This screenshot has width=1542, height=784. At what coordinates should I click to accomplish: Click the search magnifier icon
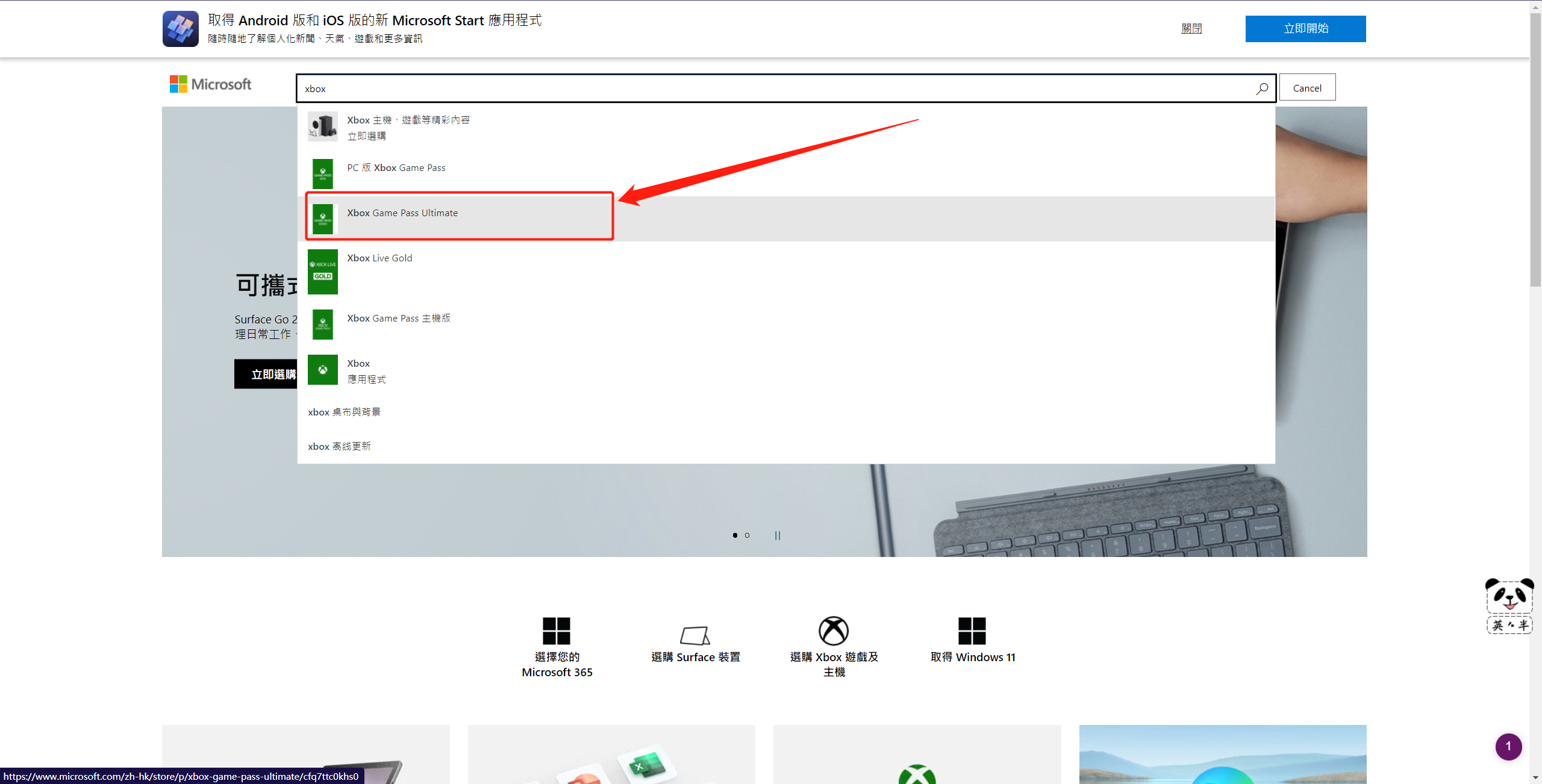point(1262,89)
